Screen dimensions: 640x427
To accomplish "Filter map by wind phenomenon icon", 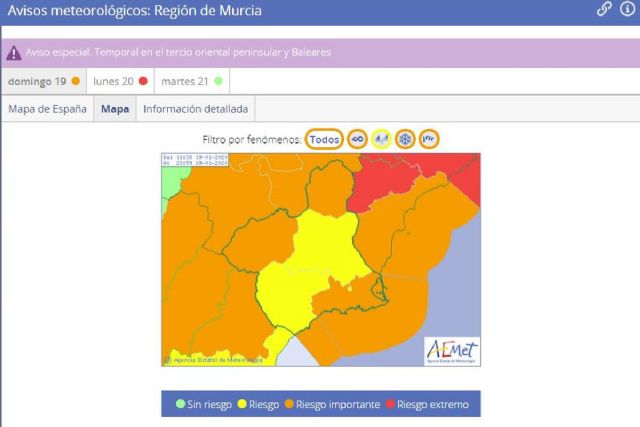I will click(x=356, y=139).
